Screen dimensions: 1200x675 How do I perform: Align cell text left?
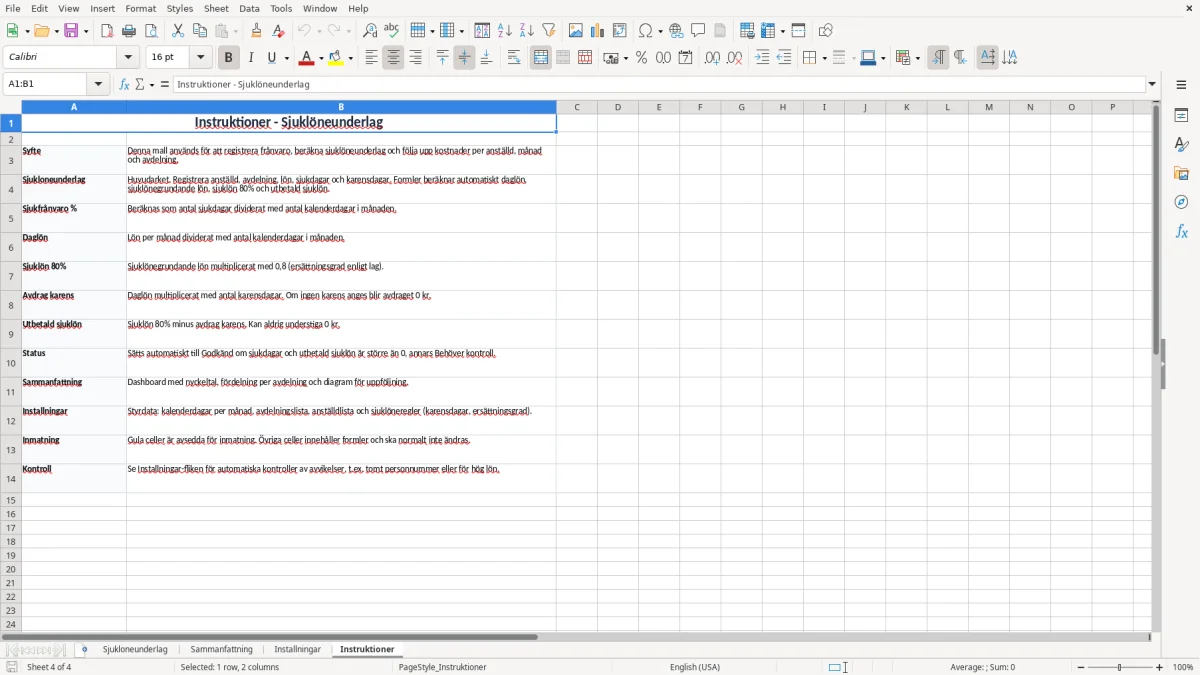tap(371, 58)
